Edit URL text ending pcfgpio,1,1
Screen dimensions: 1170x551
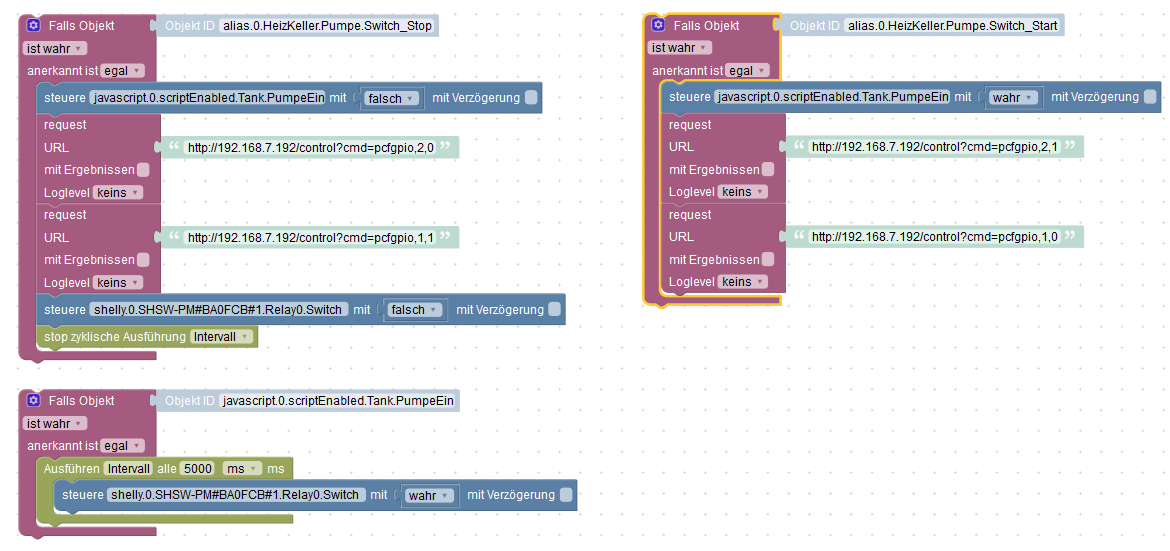click(x=310, y=237)
